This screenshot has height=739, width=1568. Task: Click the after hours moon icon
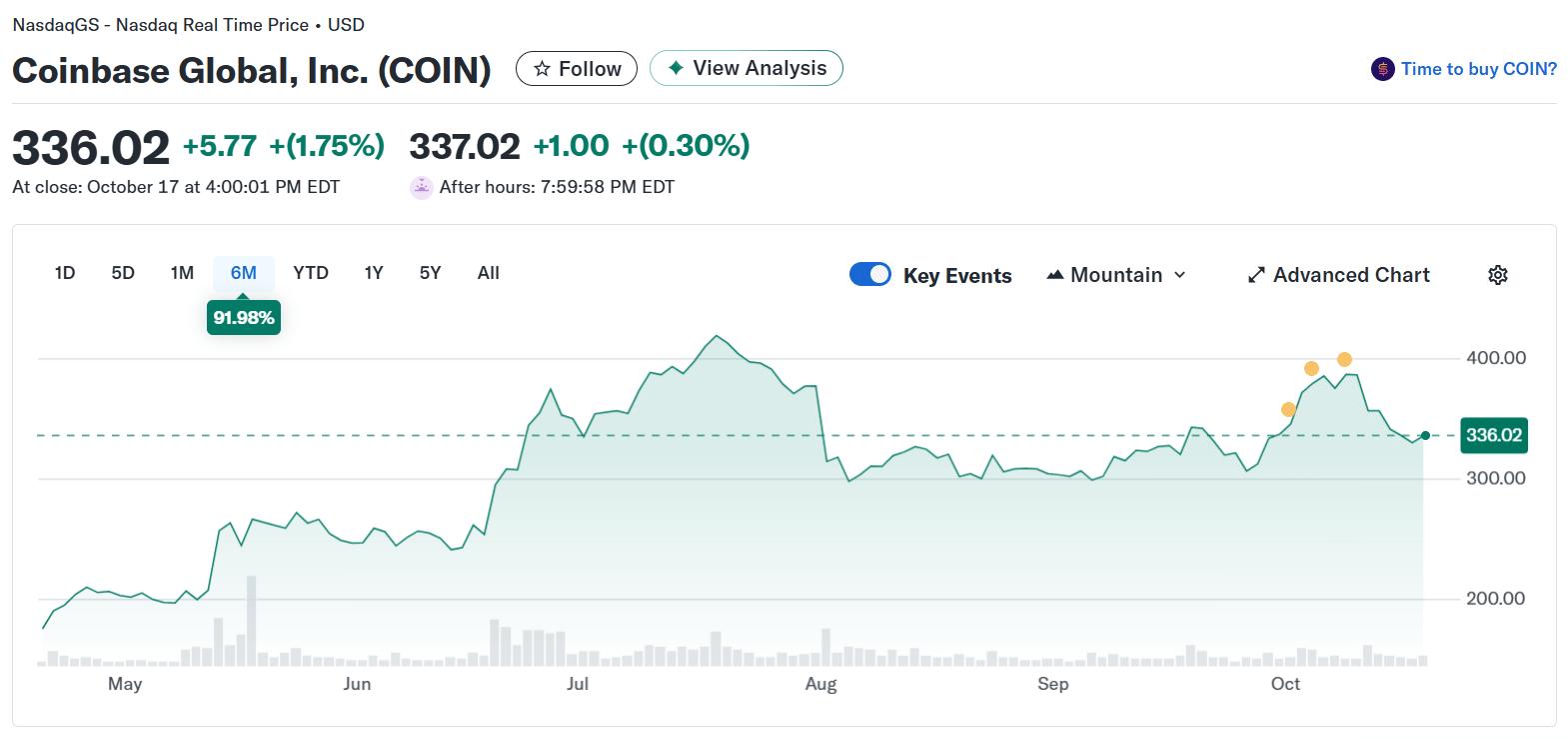421,187
